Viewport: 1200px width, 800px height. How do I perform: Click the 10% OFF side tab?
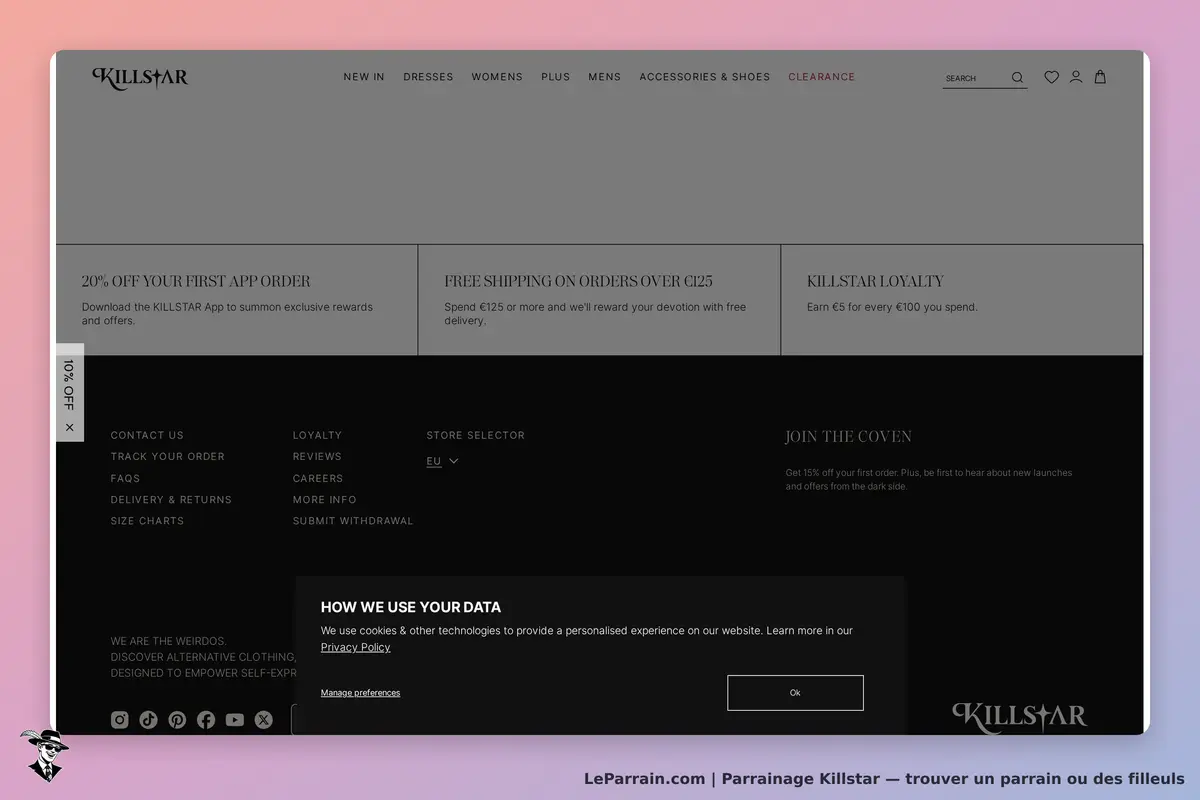69,385
